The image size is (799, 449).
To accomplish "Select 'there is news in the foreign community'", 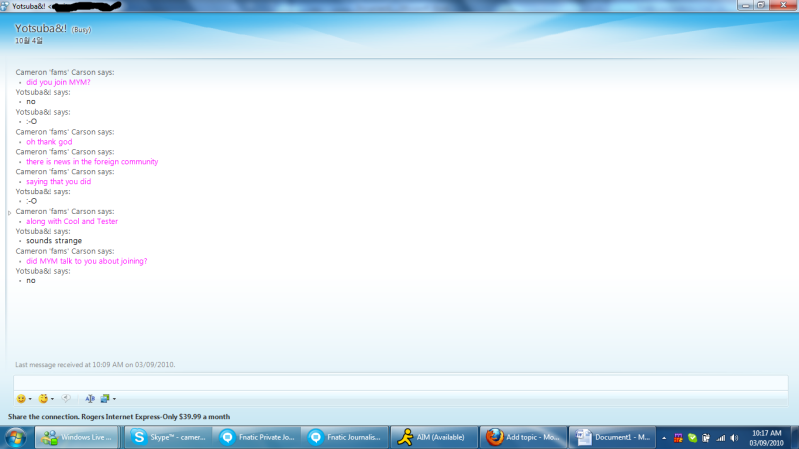I will tap(92, 162).
